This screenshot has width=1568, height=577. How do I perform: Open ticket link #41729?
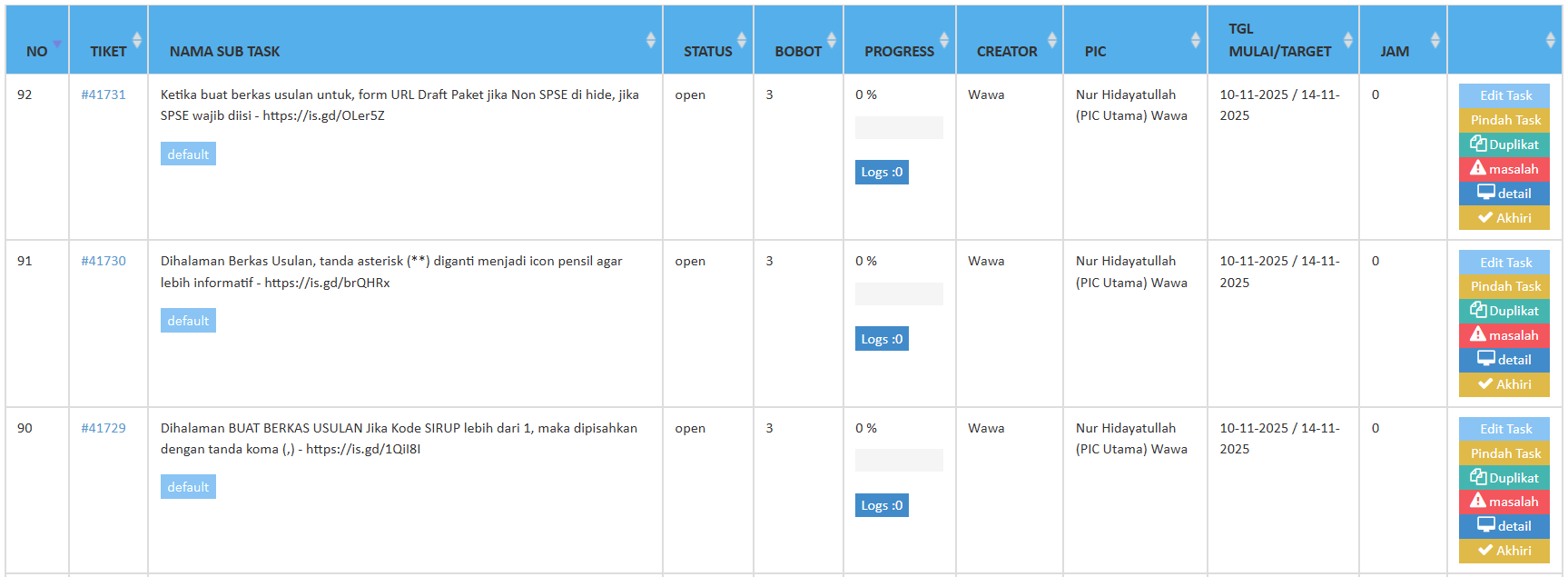104,428
